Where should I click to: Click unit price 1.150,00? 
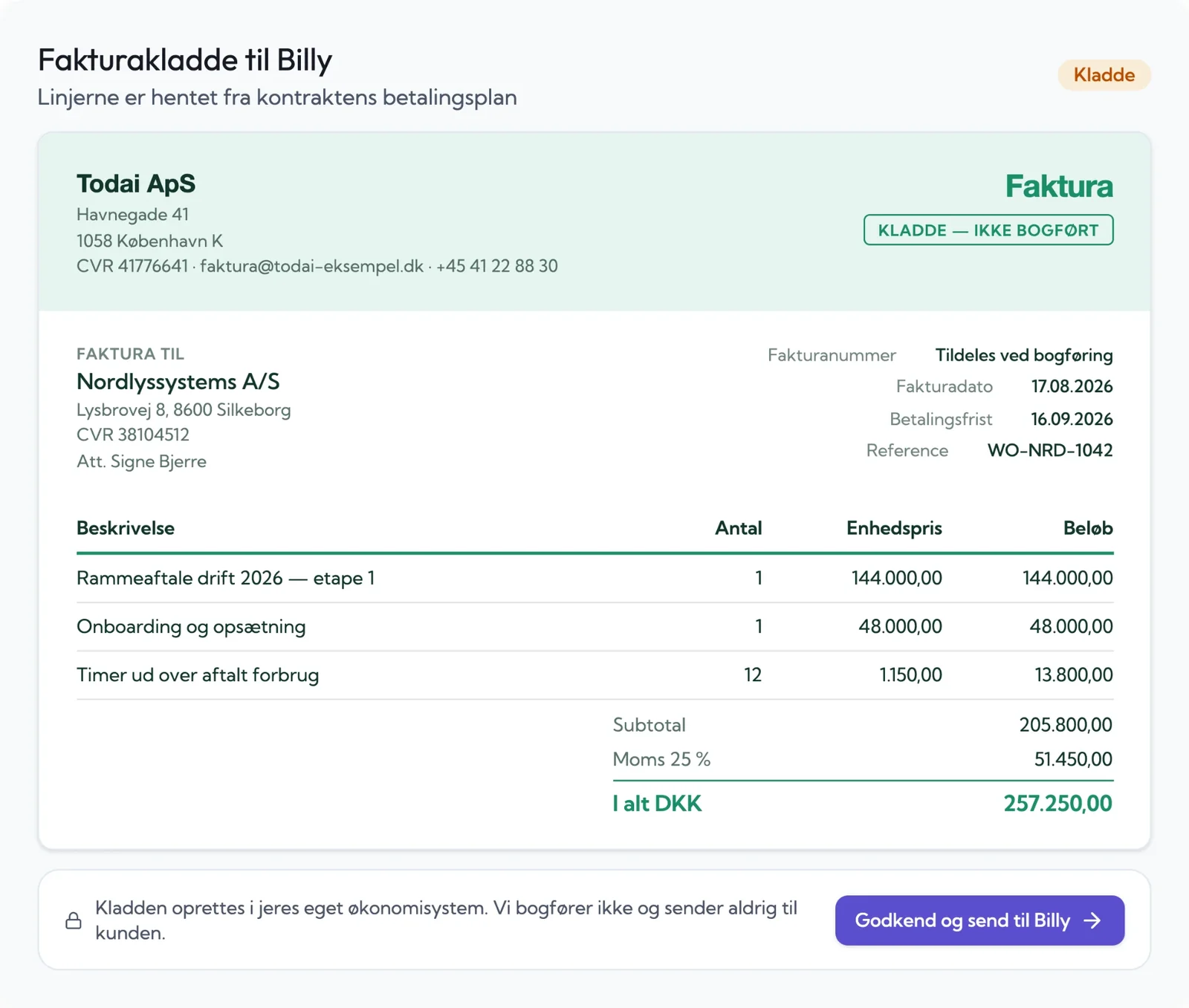pyautogui.click(x=910, y=674)
